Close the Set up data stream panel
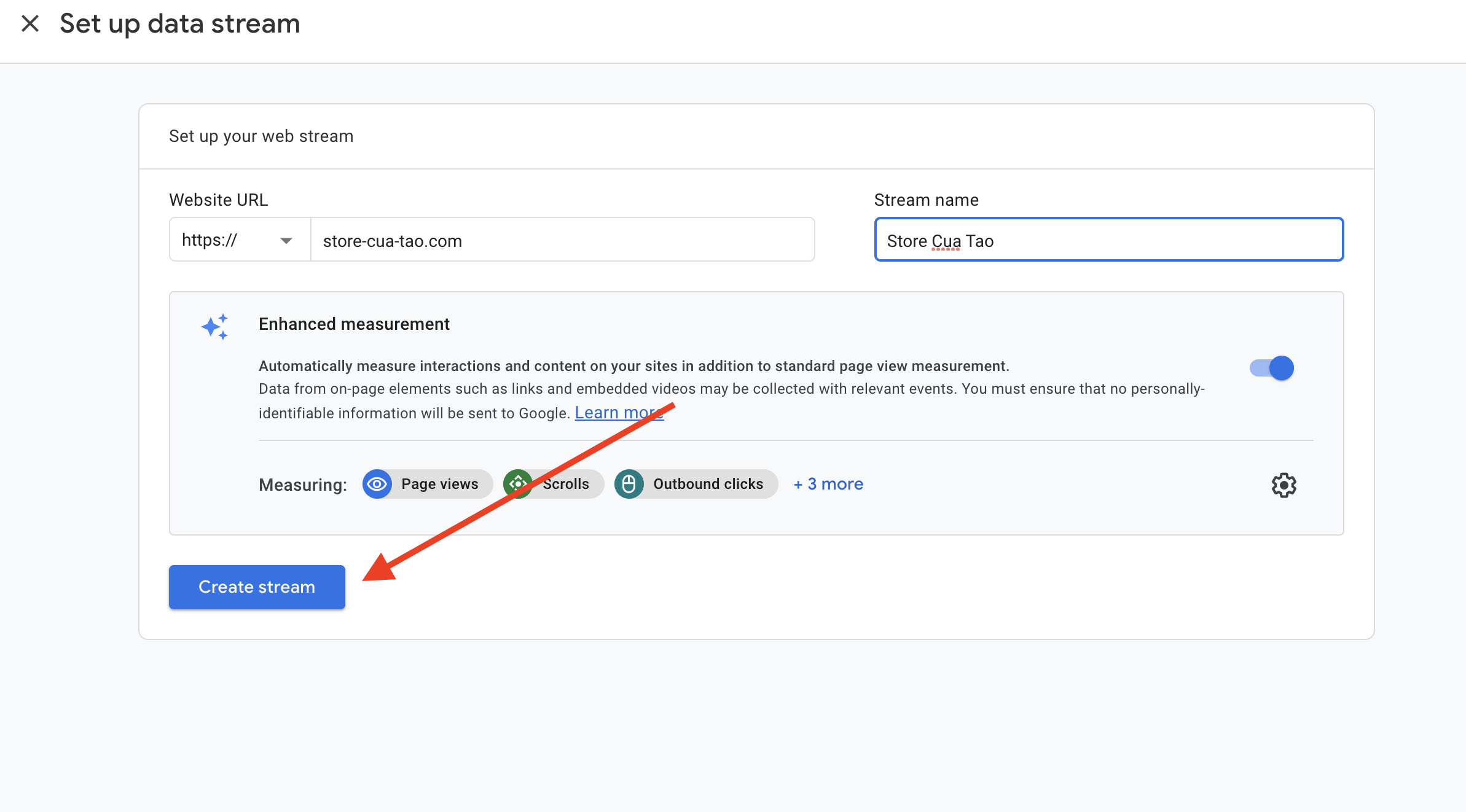1466x812 pixels. pos(29,24)
